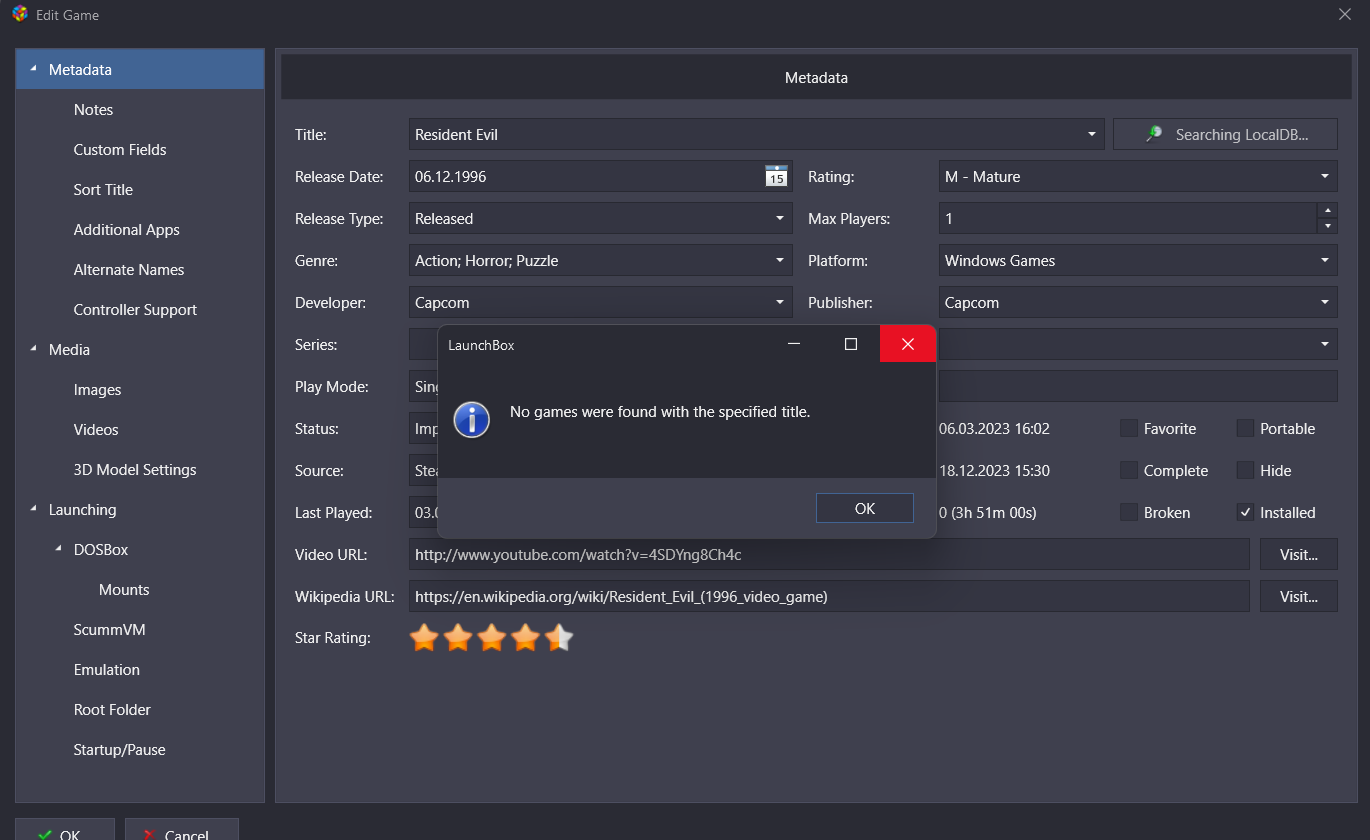Click the Video URL input field

tap(829, 554)
